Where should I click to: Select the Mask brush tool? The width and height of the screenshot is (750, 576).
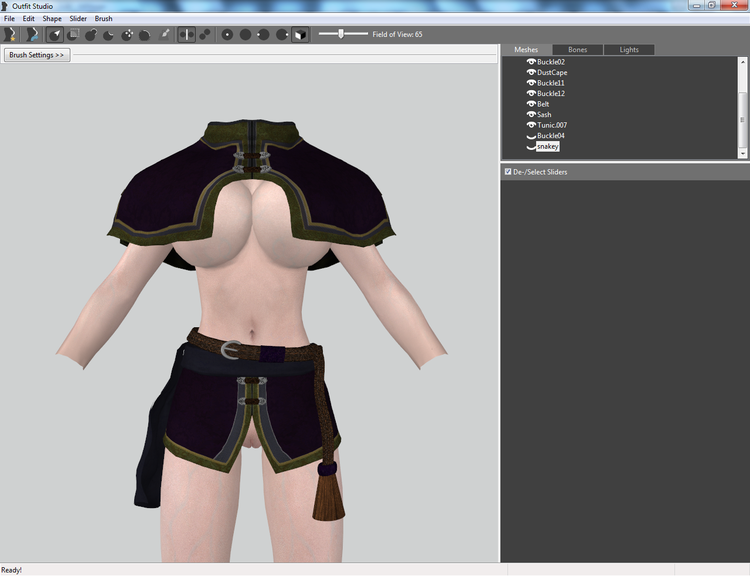tap(73, 34)
